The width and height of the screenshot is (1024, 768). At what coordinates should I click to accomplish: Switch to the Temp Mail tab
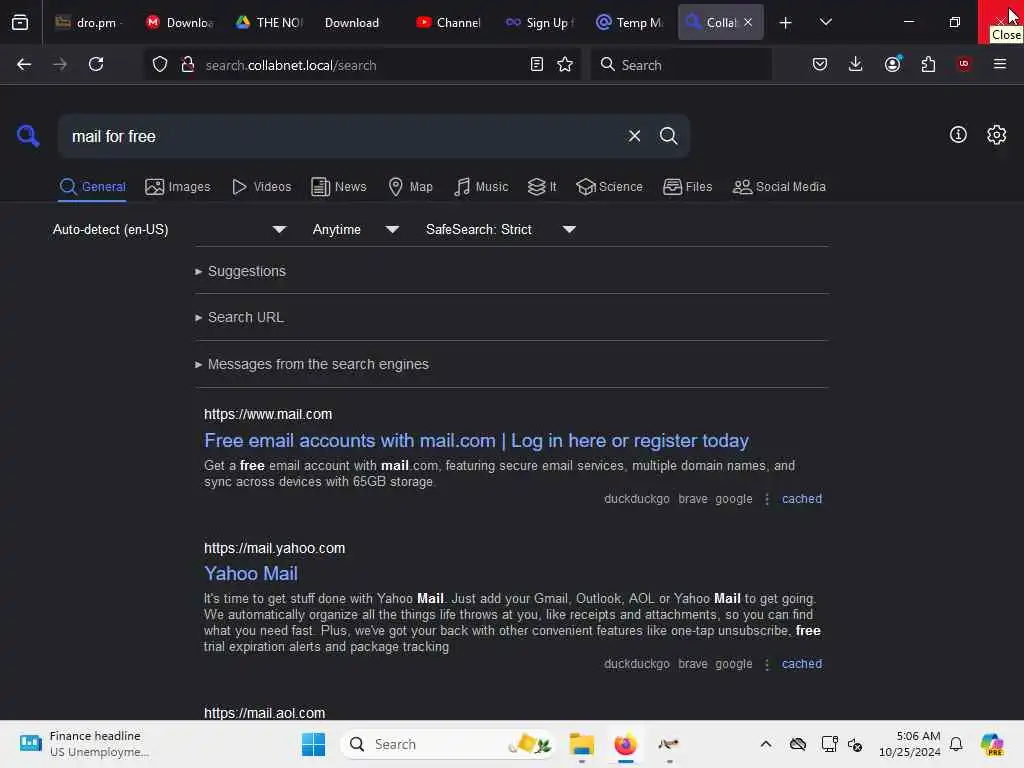[630, 22]
